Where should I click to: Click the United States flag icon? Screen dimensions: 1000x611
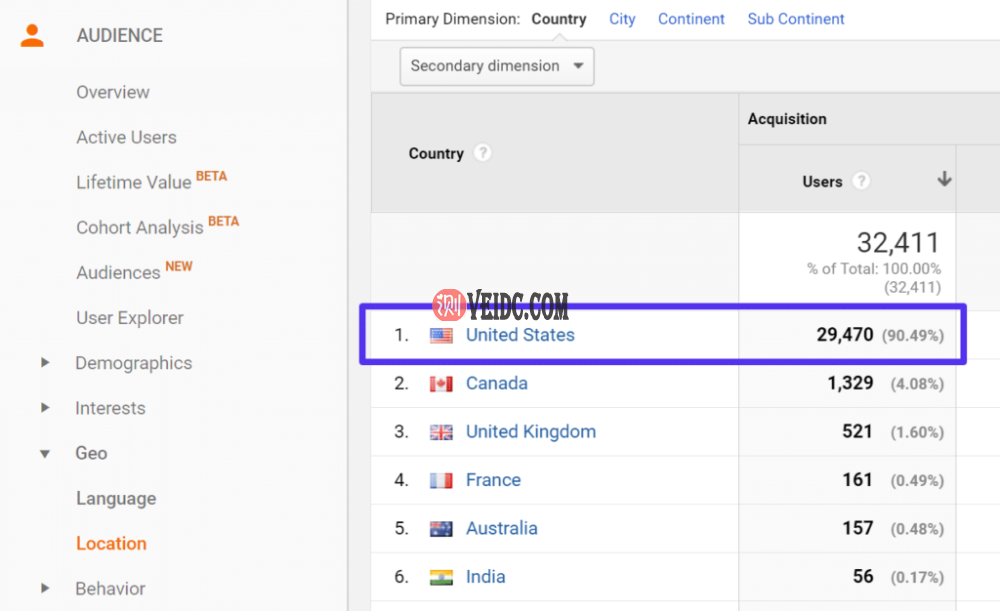click(x=441, y=336)
